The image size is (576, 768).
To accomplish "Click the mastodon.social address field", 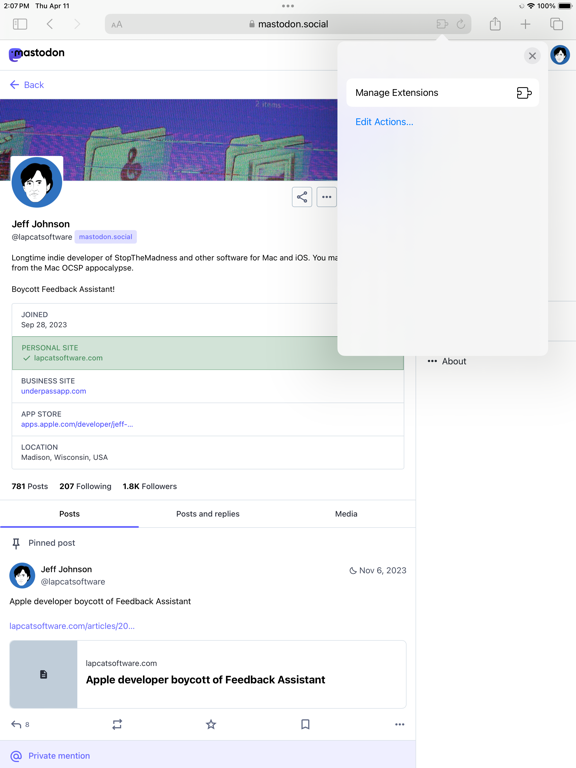I will 288,24.
